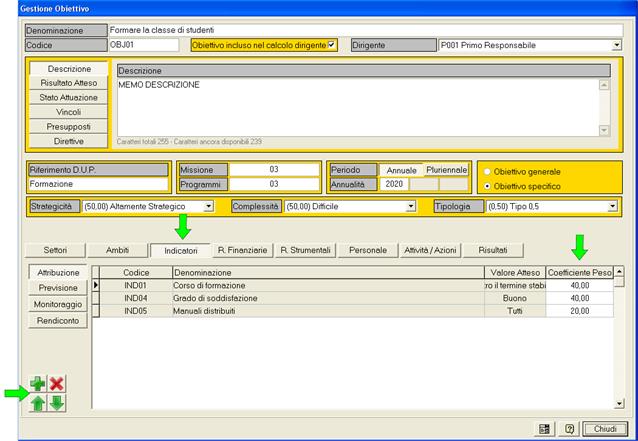Image resolution: width=638 pixels, height=441 pixels.
Task: Select the 'Obiettivo specifico' radio option
Action: pos(488,186)
